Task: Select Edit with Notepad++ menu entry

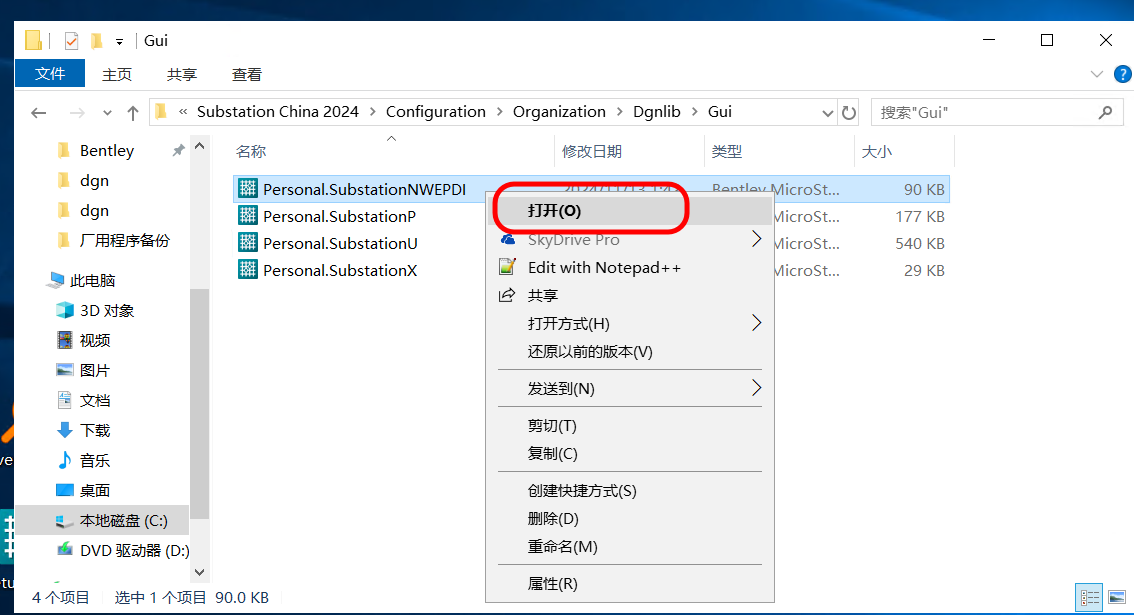Action: coord(604,267)
